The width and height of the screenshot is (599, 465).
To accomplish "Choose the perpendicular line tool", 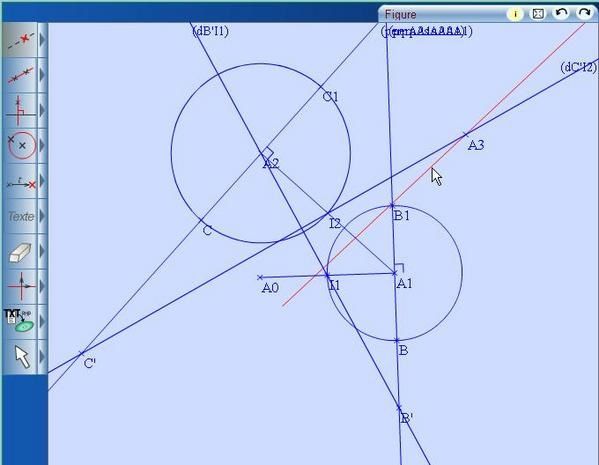I will tap(21, 110).
